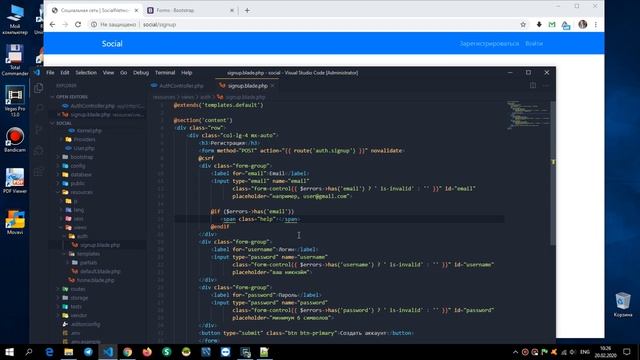Screen dimensions: 640x360
Task: Open the Chrome profile avatar
Action: coord(582,24)
